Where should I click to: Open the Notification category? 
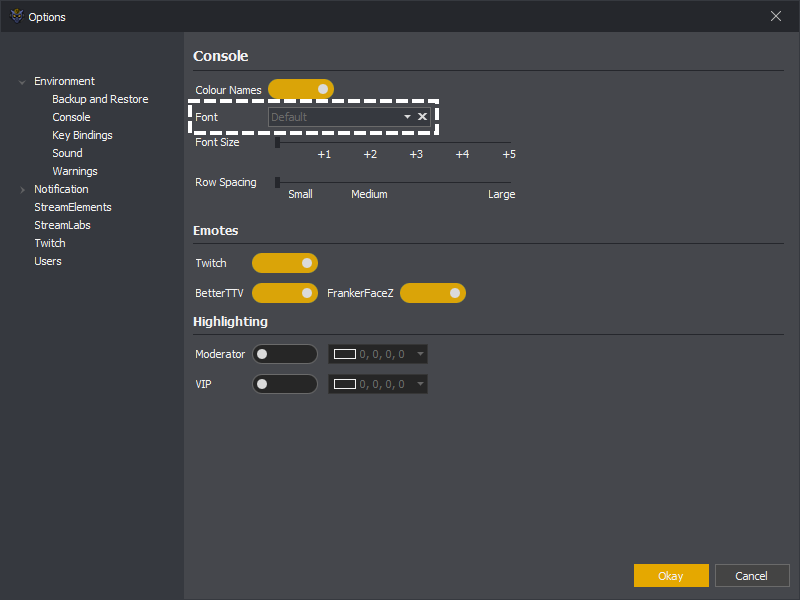pos(61,189)
